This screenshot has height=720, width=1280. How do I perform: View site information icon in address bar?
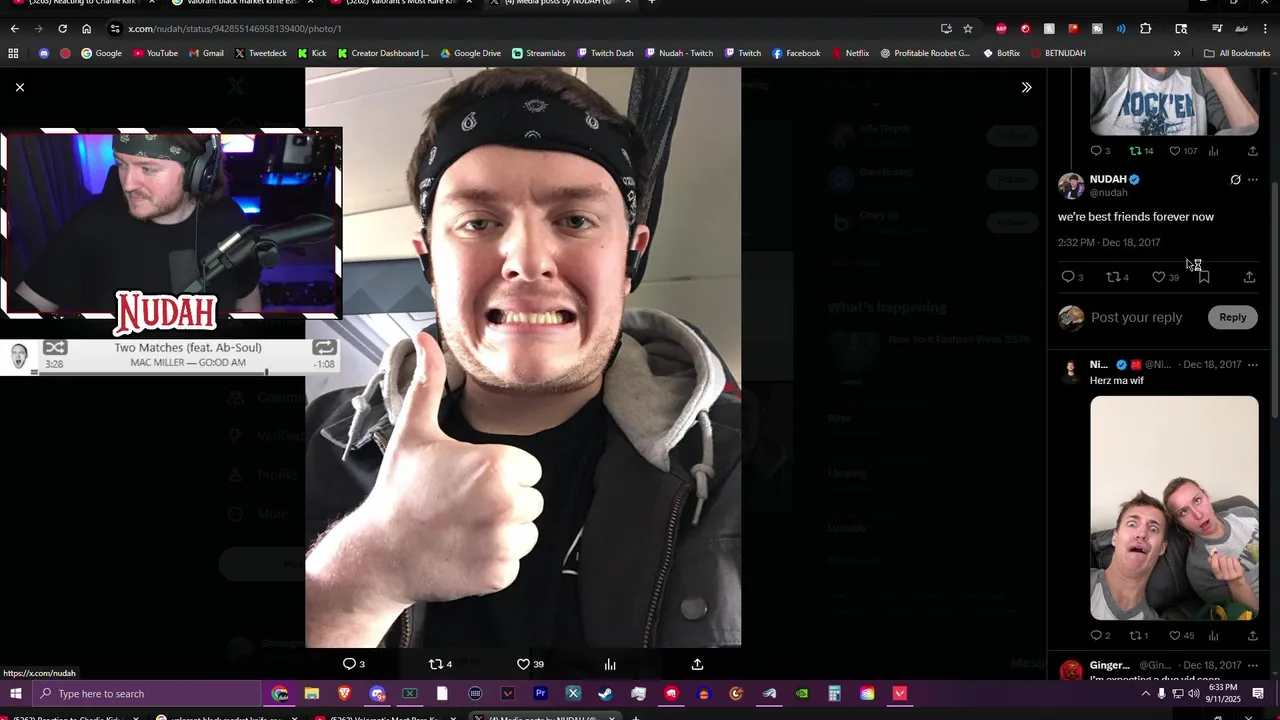pyautogui.click(x=115, y=29)
